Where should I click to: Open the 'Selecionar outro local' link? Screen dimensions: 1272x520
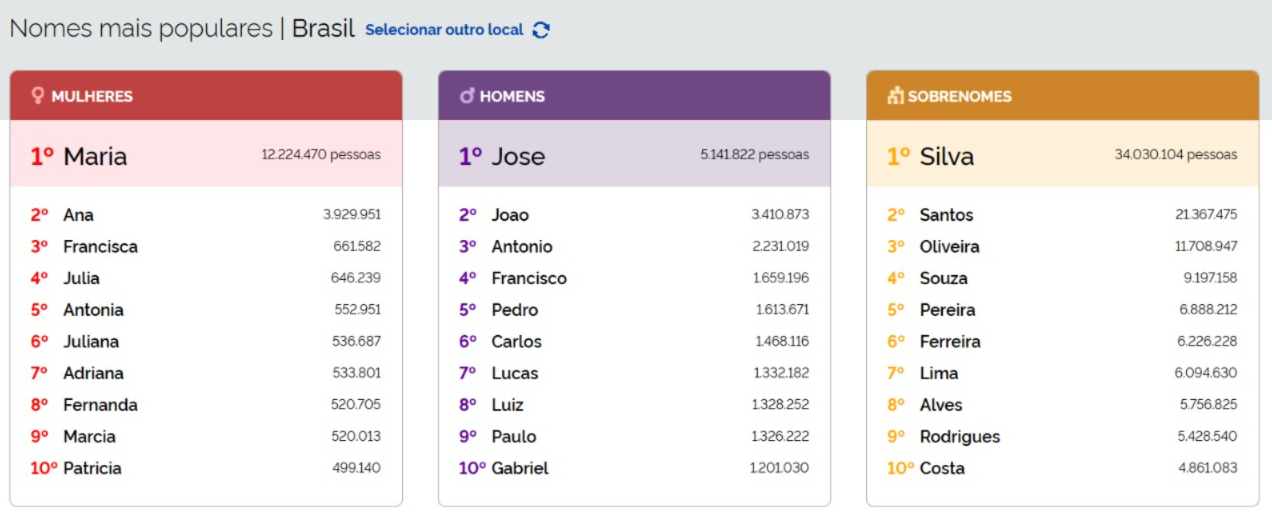(x=444, y=30)
